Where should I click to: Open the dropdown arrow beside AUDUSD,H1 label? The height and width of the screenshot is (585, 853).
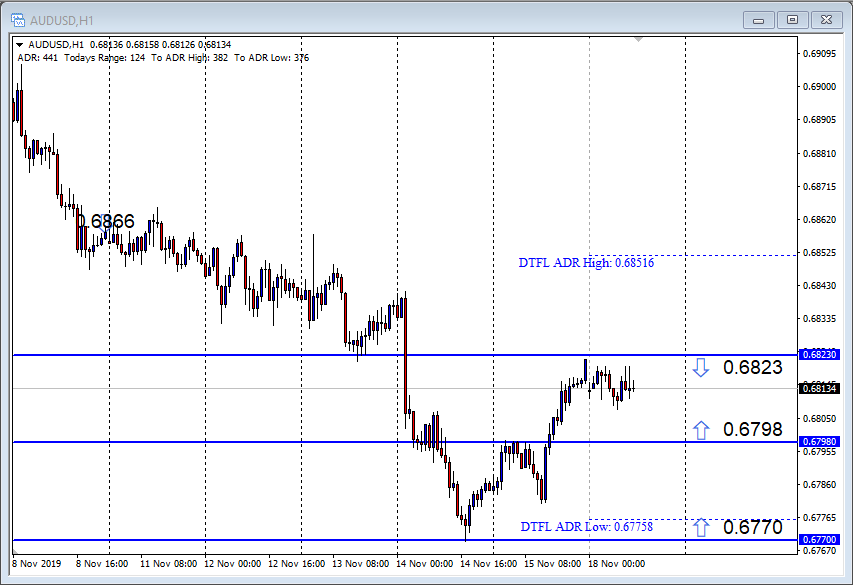click(x=20, y=45)
